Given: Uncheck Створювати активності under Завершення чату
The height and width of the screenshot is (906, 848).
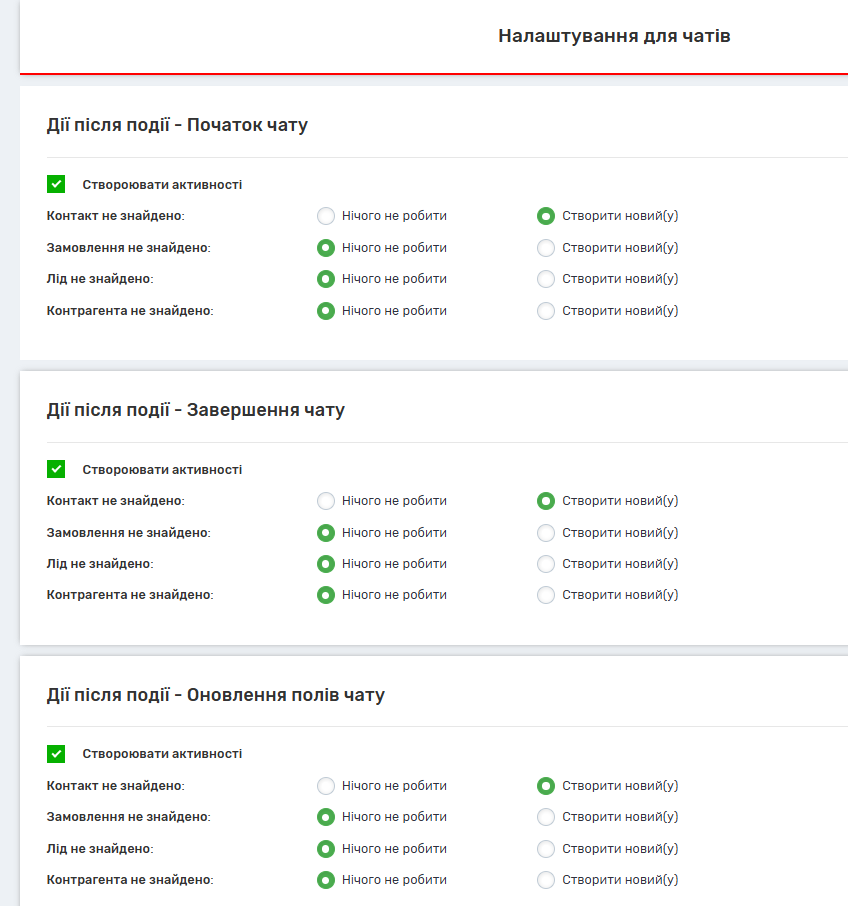Looking at the screenshot, I should (56, 469).
